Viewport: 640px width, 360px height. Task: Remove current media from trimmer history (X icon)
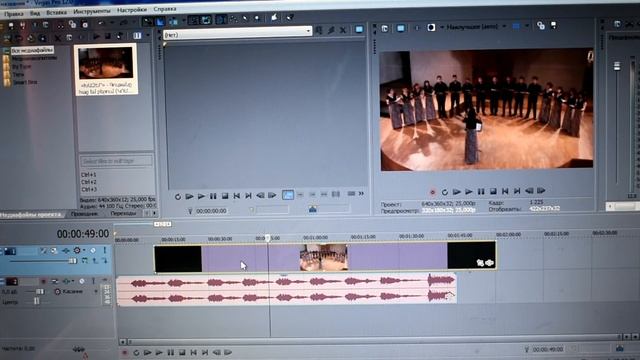tap(343, 30)
